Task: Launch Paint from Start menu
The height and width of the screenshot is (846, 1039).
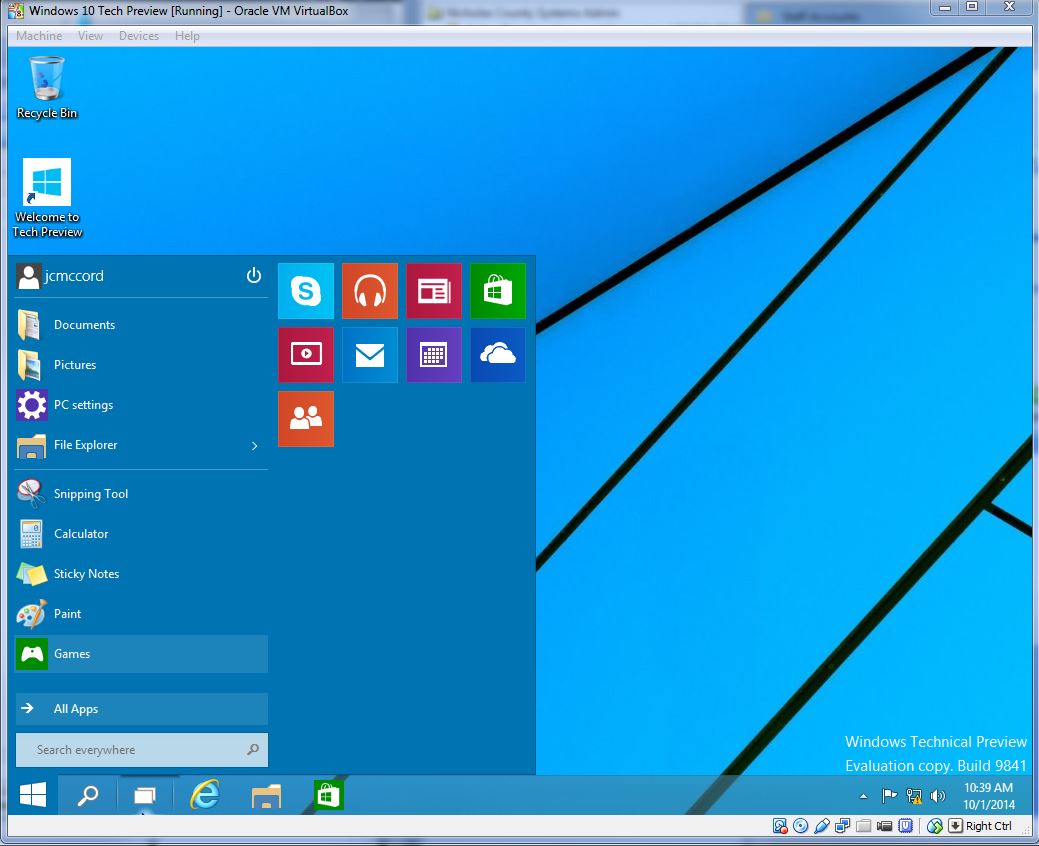Action: pos(141,613)
